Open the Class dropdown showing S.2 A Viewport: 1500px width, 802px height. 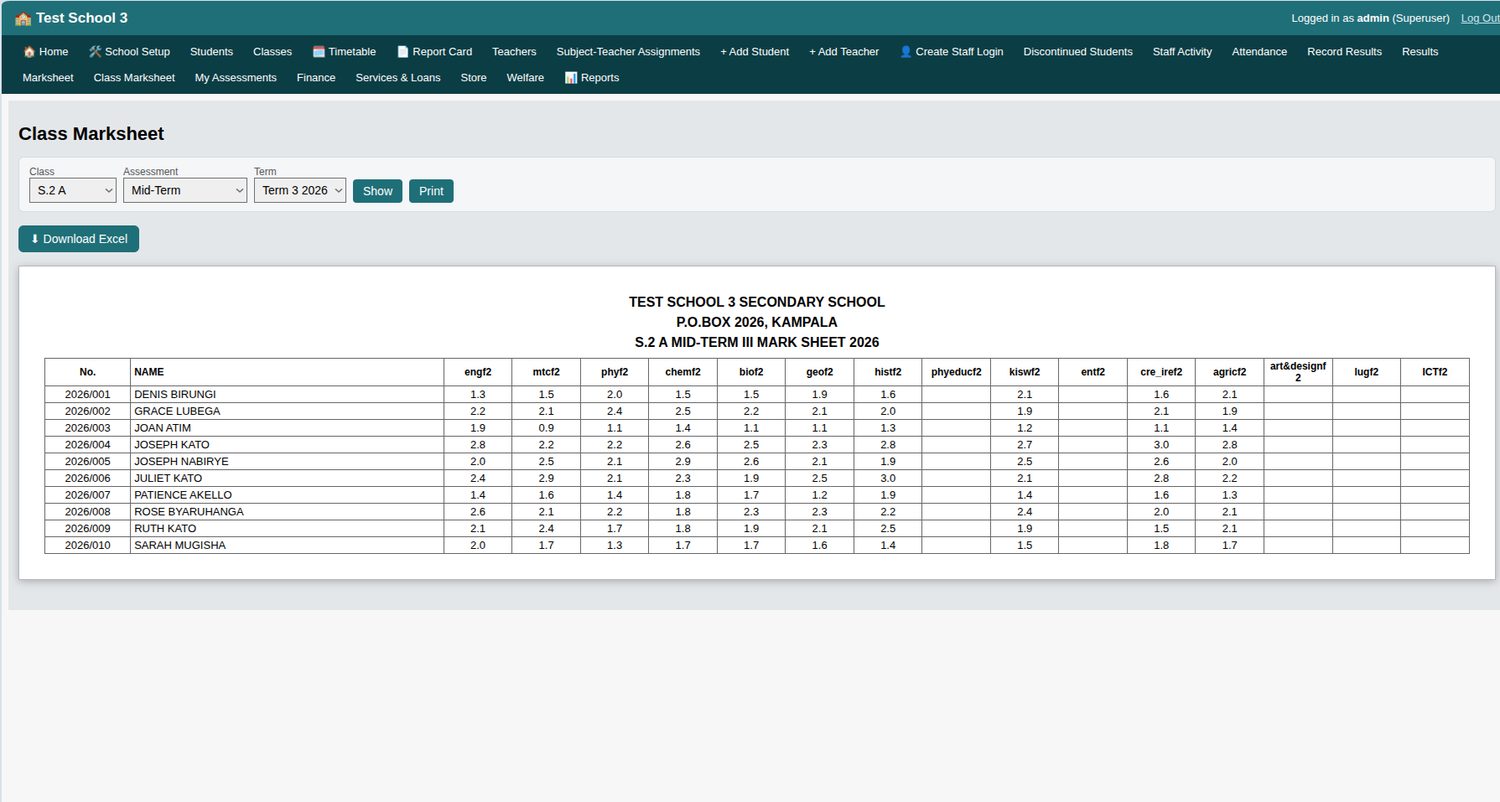click(x=73, y=190)
